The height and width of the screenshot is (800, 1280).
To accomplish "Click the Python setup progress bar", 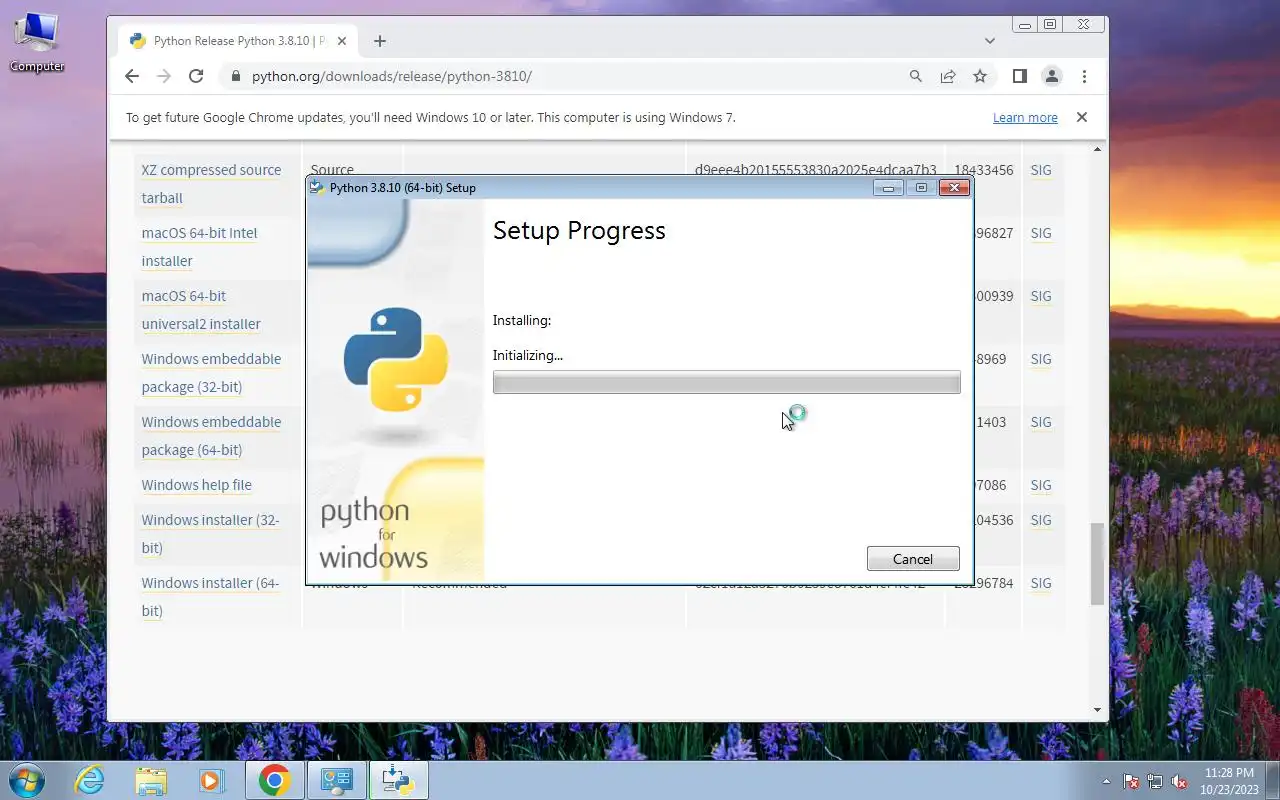I will tap(726, 382).
